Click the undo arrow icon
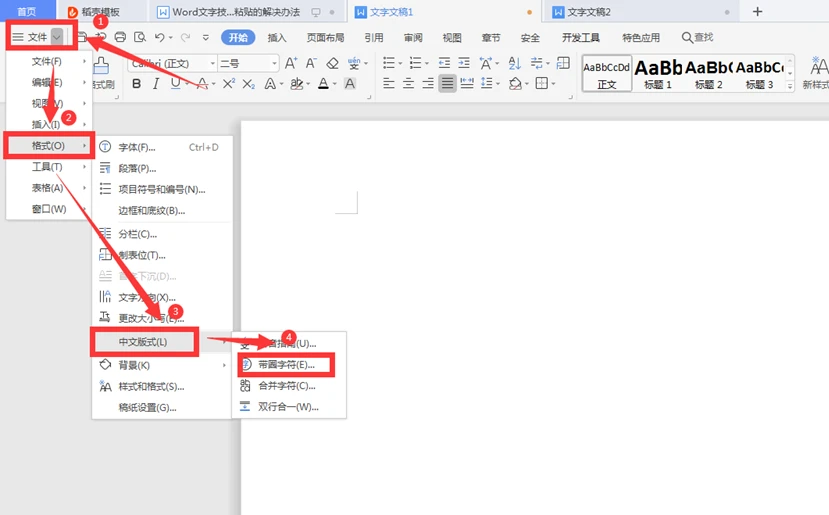 pyautogui.click(x=160, y=38)
